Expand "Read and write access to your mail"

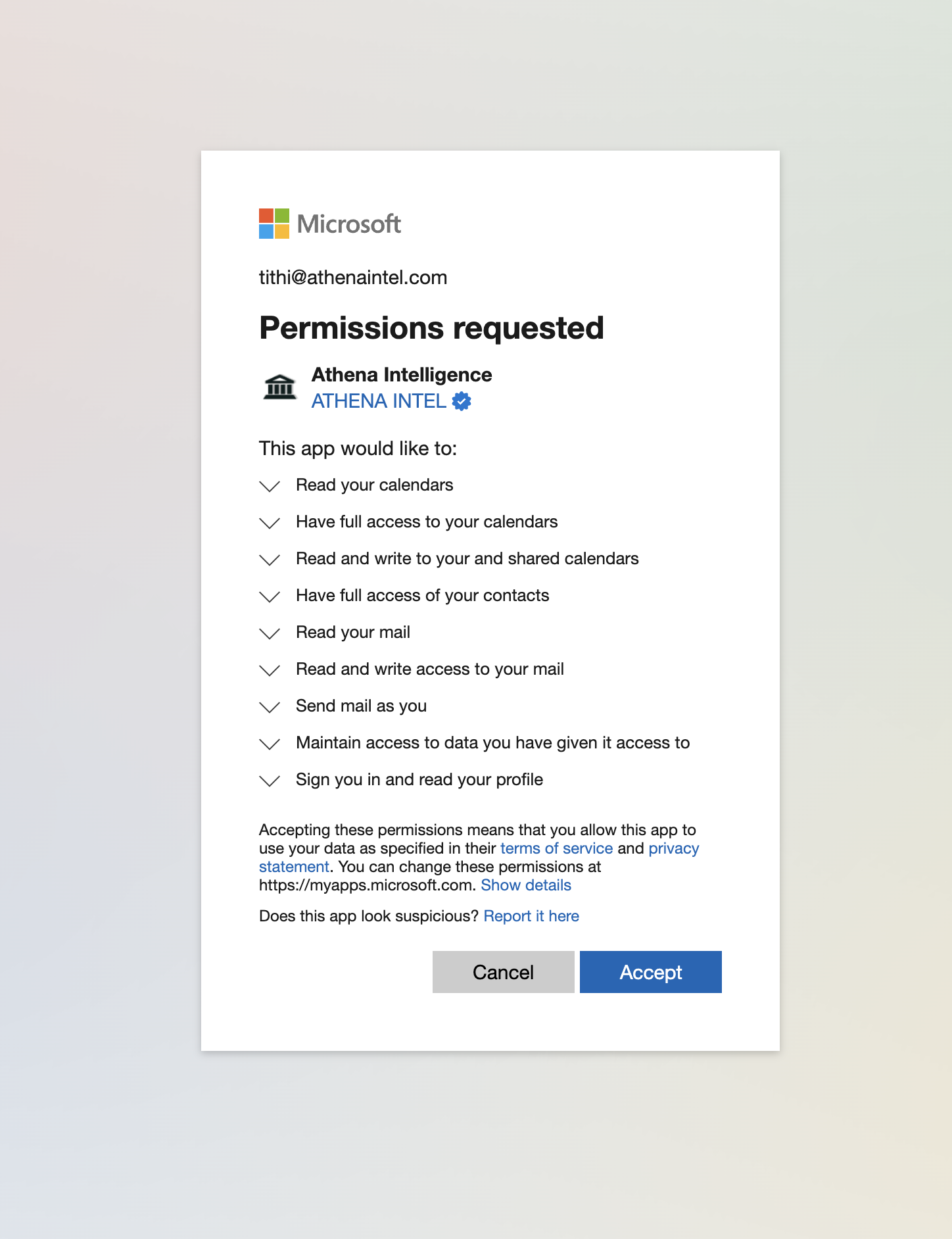click(270, 670)
